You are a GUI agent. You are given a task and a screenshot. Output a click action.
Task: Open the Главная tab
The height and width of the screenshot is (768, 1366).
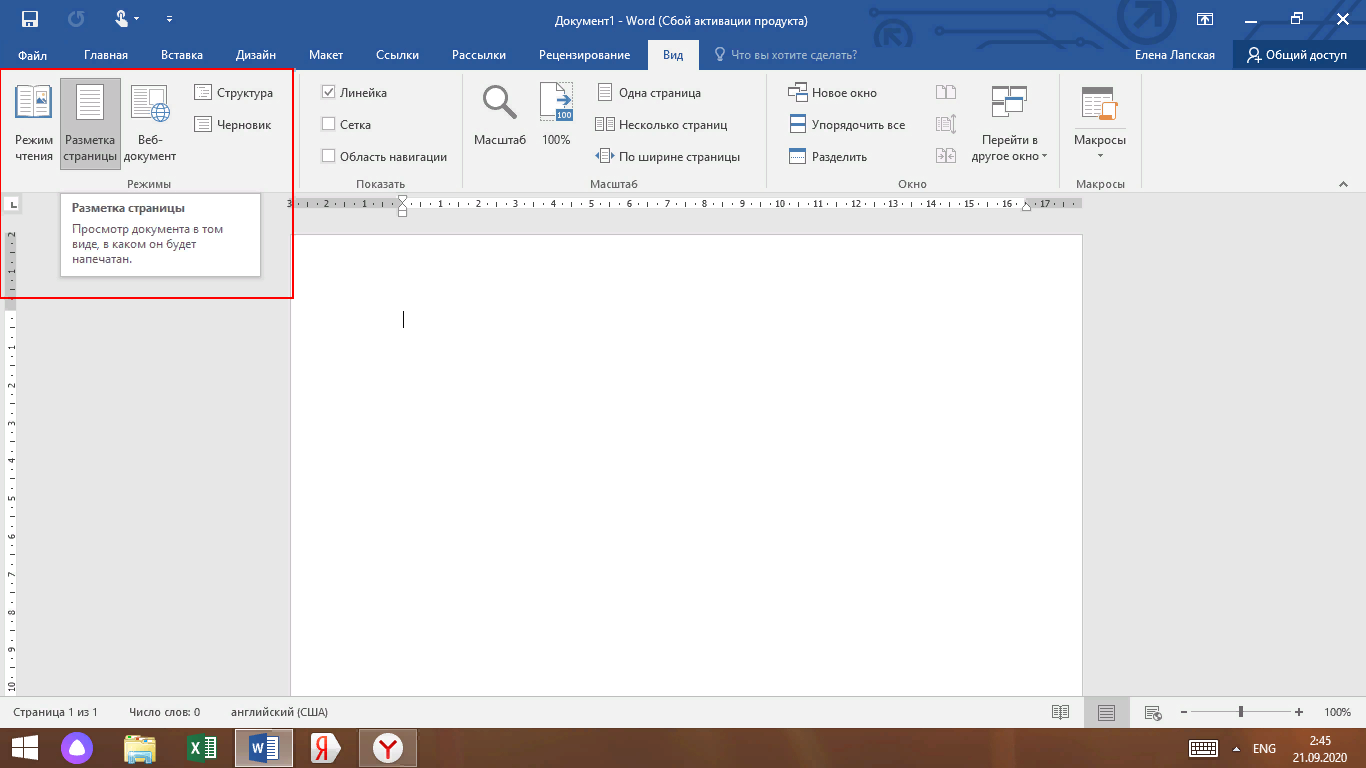(106, 55)
